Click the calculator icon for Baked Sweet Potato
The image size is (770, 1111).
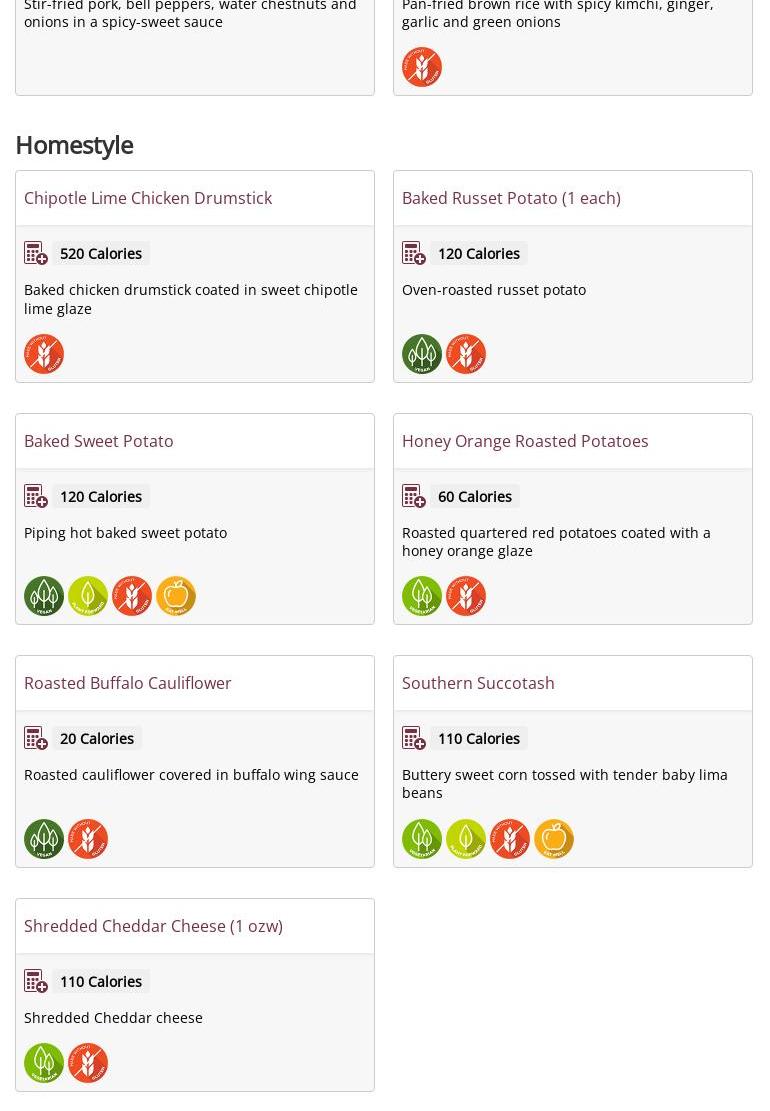click(x=35, y=496)
